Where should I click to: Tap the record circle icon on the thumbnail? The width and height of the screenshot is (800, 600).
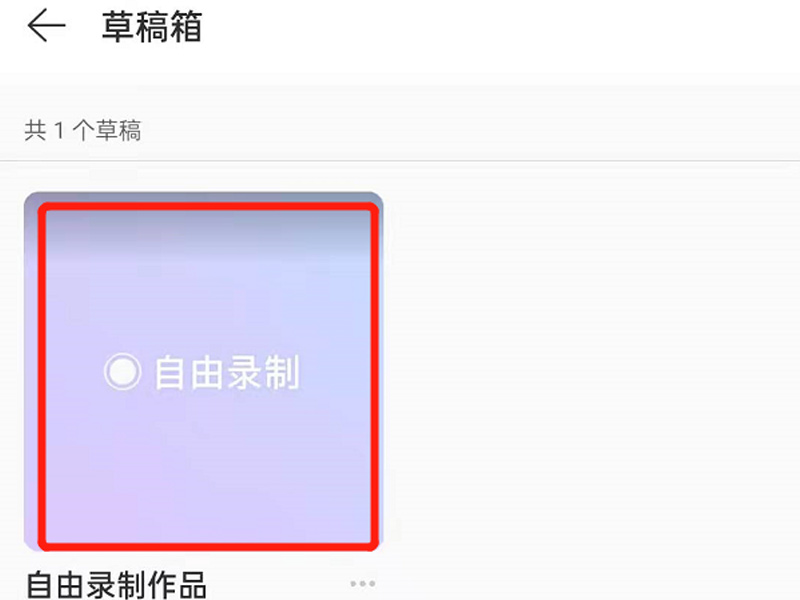pyautogui.click(x=122, y=372)
